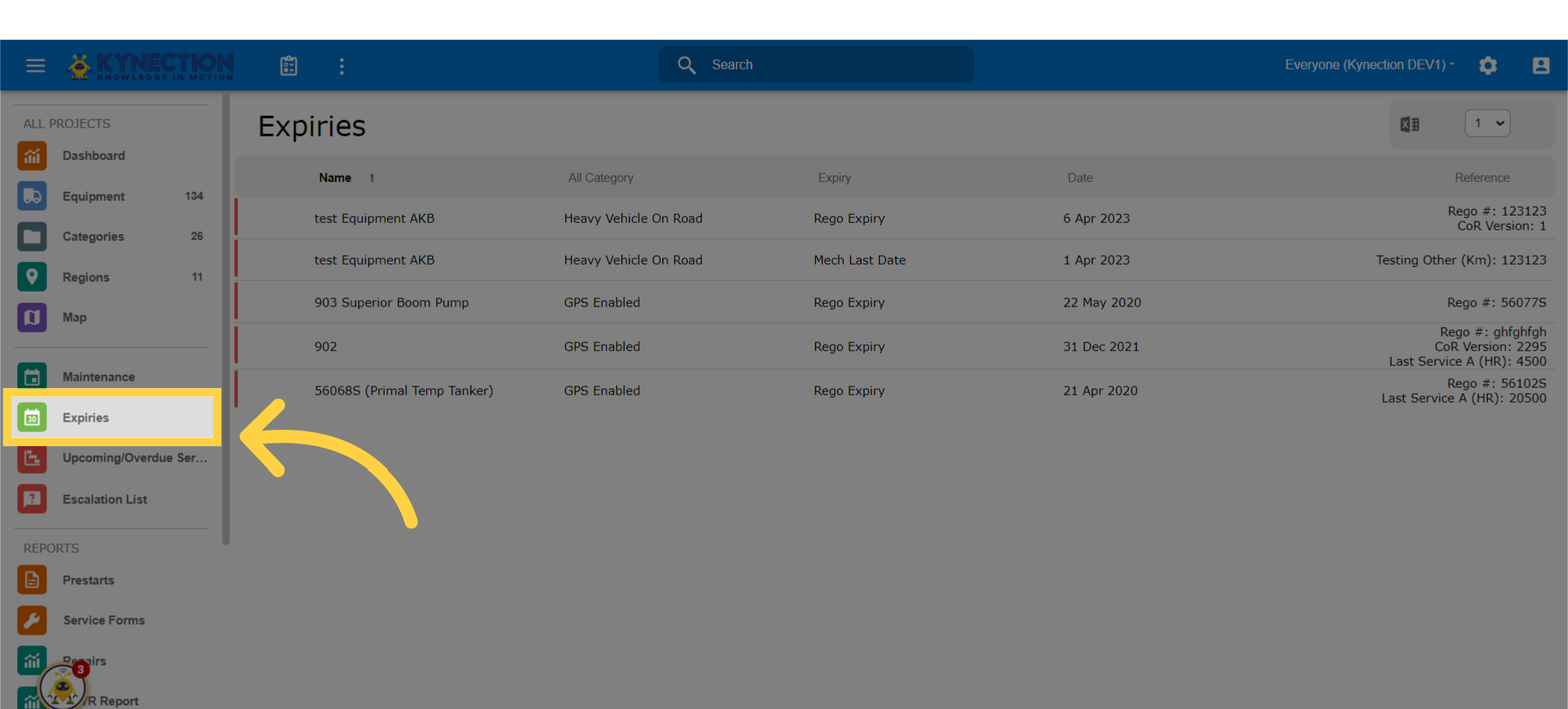Sort the table by Name column

(x=335, y=177)
